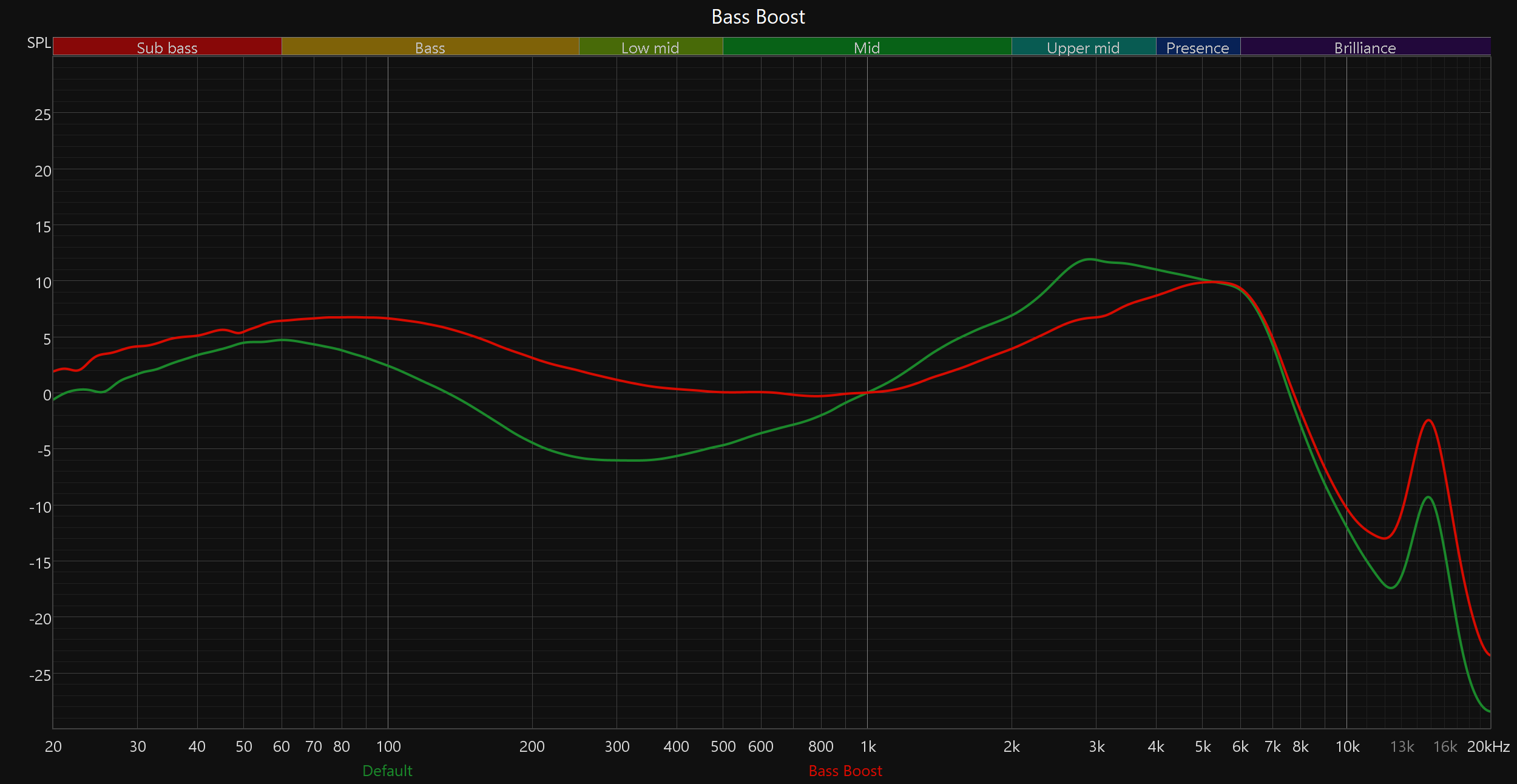Viewport: 1517px width, 784px height.
Task: Click the 20 Hz axis label
Action: pyautogui.click(x=53, y=746)
